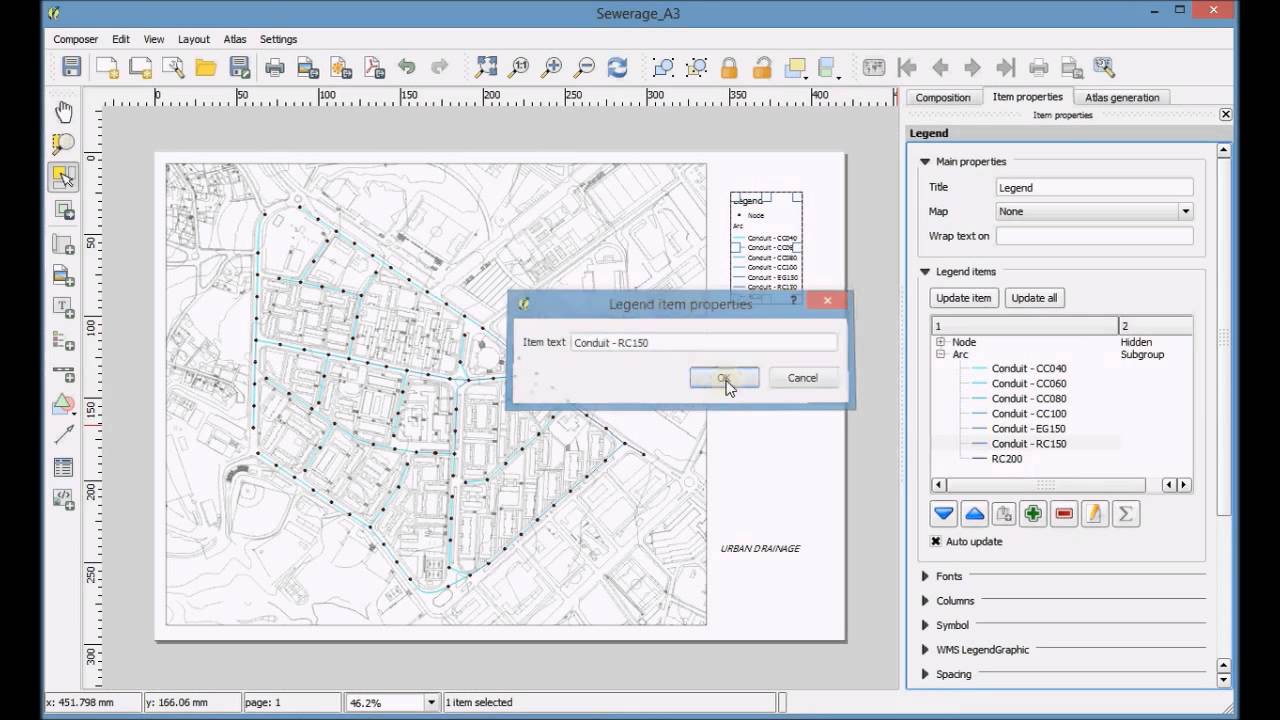Open the Atlas menu
The width and height of the screenshot is (1280, 720).
click(x=235, y=39)
